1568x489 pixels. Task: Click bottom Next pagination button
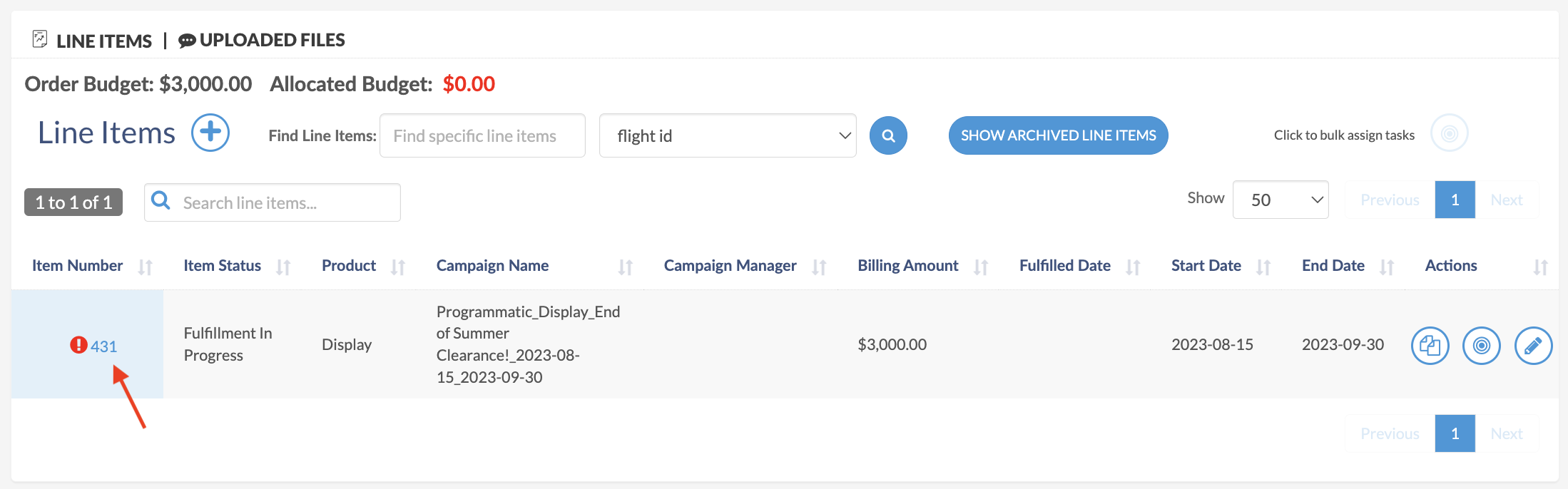point(1507,433)
